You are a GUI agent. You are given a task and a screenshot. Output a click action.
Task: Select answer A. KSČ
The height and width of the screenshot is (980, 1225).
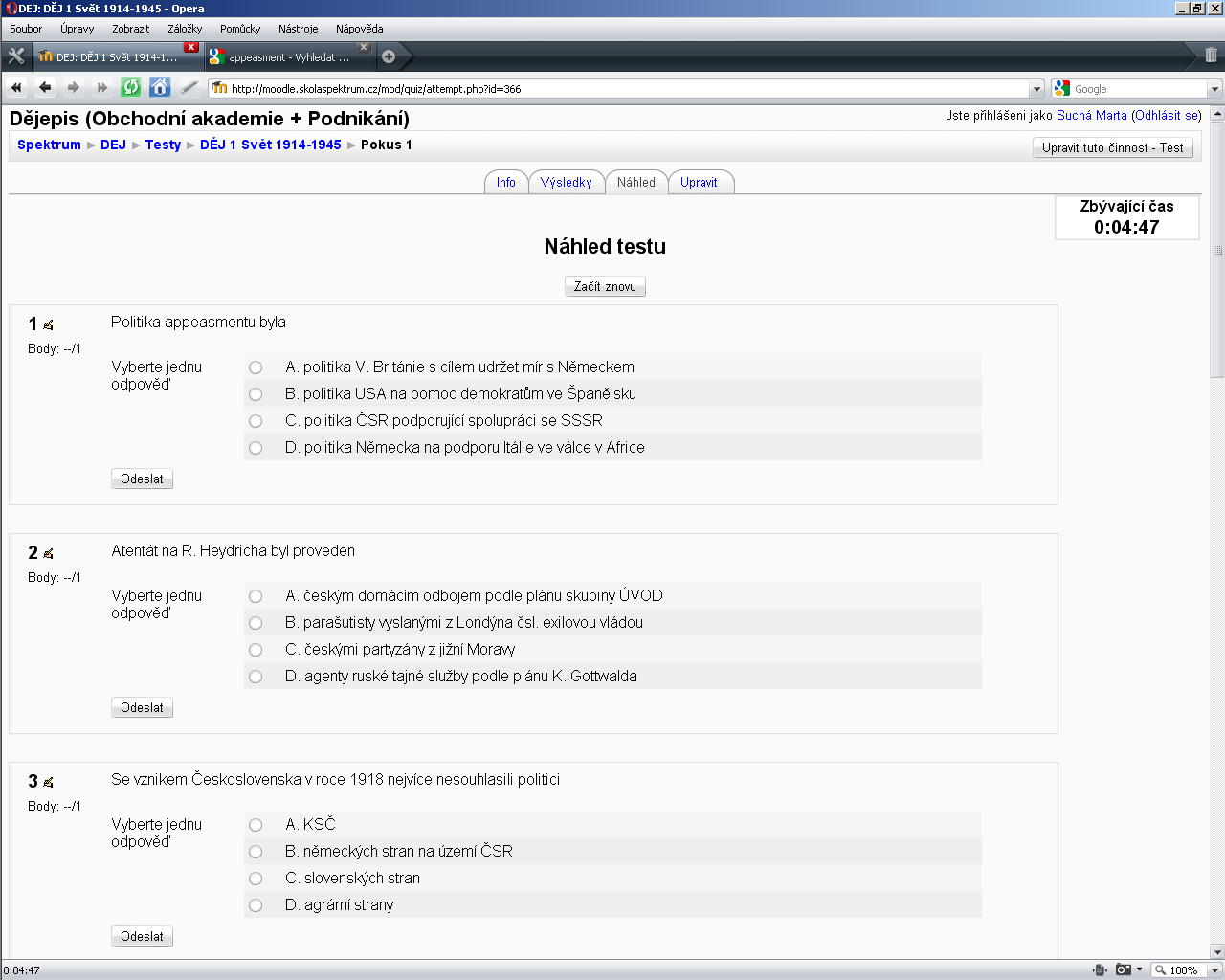tap(256, 825)
